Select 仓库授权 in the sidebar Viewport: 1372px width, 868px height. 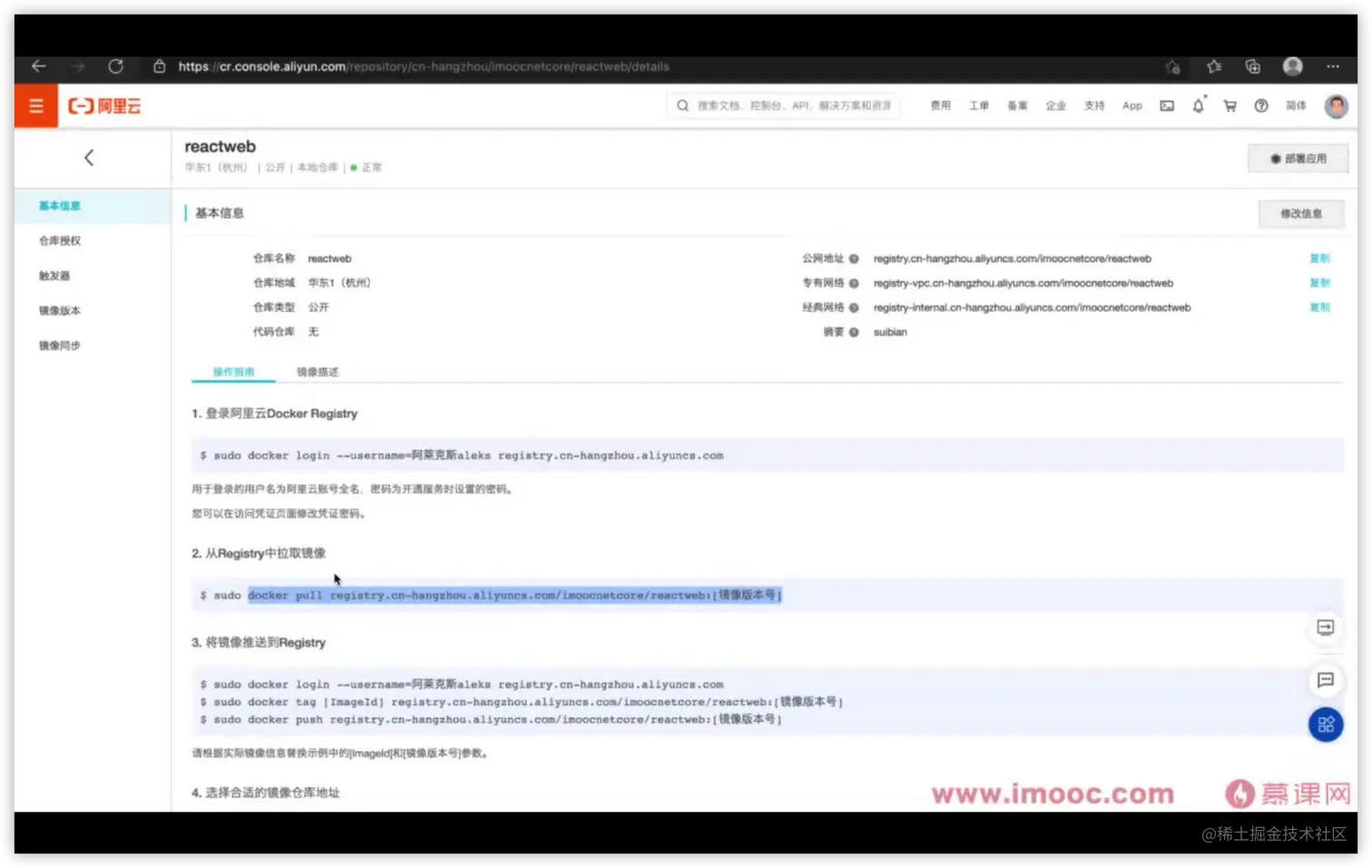pos(60,241)
